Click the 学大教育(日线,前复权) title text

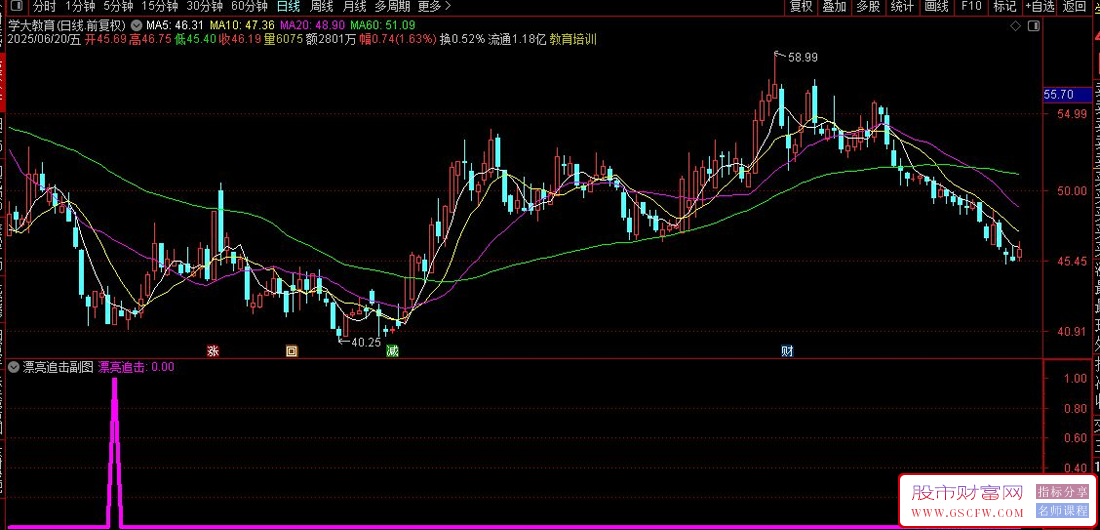[x=67, y=26]
